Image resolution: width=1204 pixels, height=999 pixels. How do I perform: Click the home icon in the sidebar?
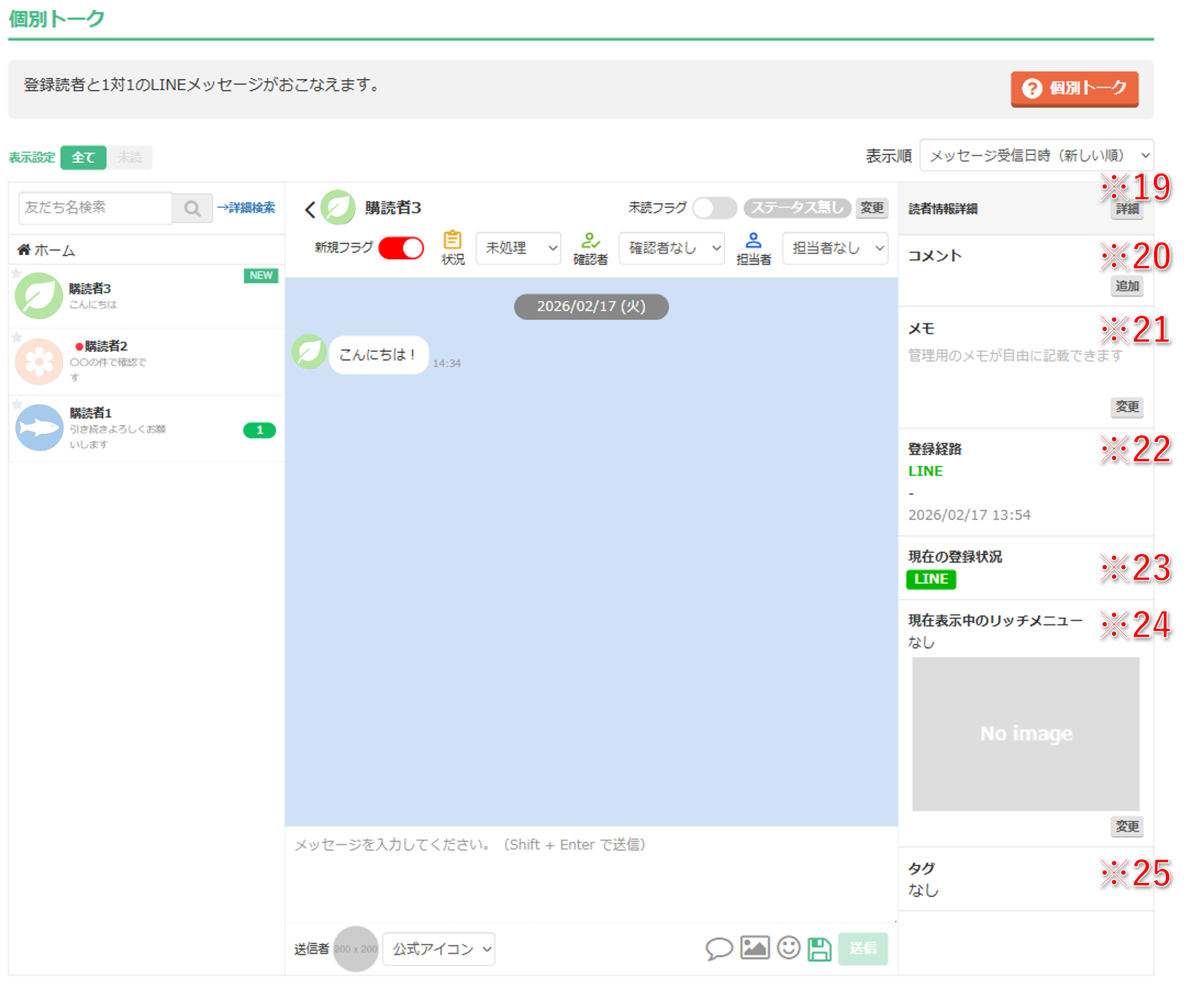click(x=24, y=250)
